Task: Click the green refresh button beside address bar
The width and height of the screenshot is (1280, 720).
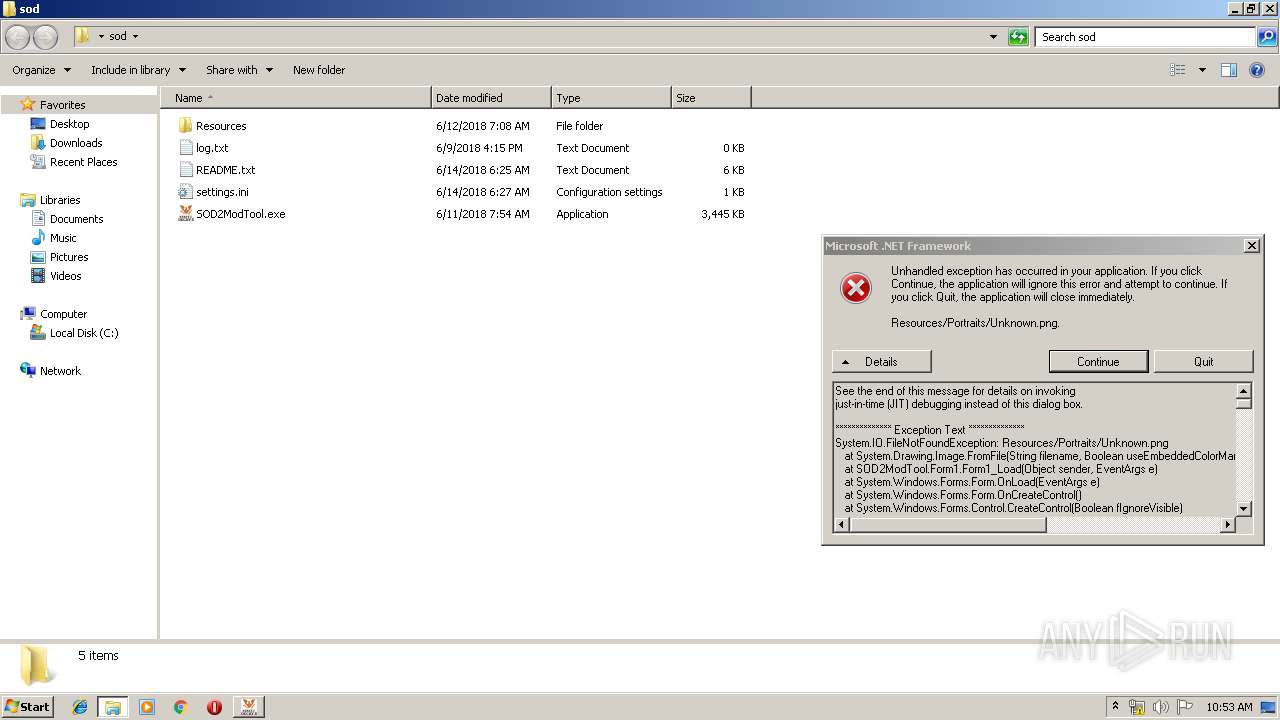Action: (x=1018, y=37)
